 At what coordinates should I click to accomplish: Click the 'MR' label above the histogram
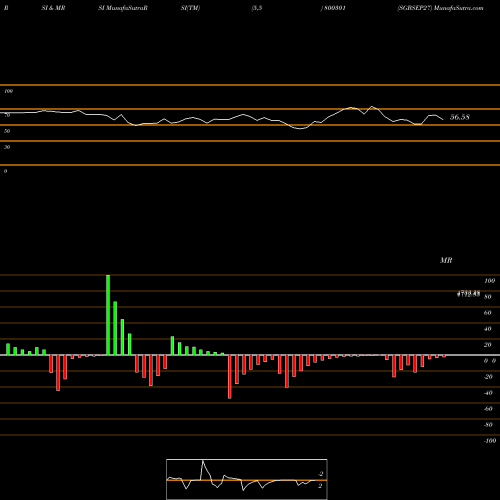coord(446,260)
